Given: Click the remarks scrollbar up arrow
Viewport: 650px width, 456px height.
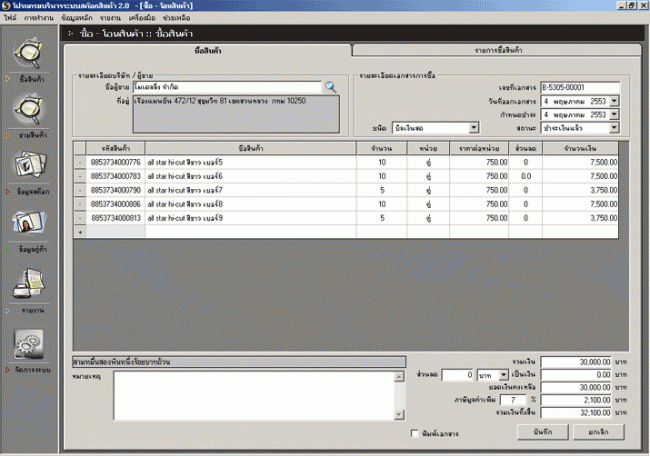Looking at the screenshot, I should (399, 376).
